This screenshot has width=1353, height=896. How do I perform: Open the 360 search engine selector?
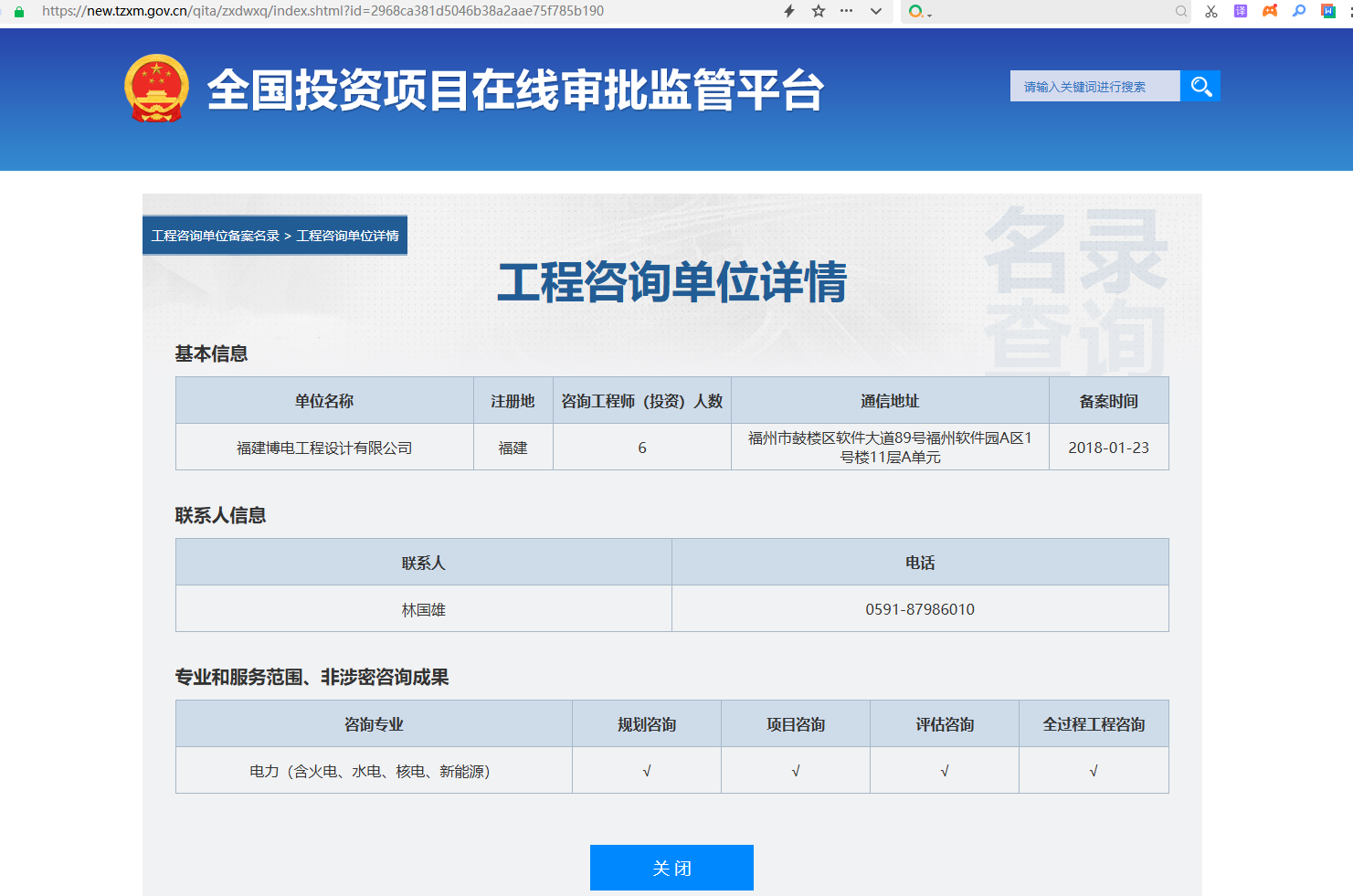tap(919, 12)
